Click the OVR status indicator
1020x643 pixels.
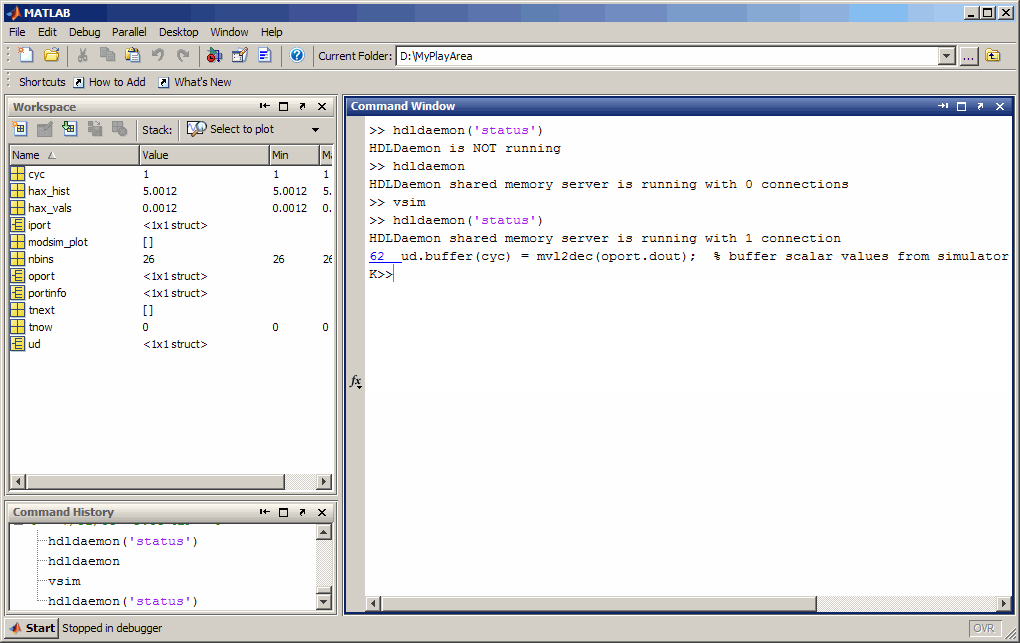click(984, 628)
